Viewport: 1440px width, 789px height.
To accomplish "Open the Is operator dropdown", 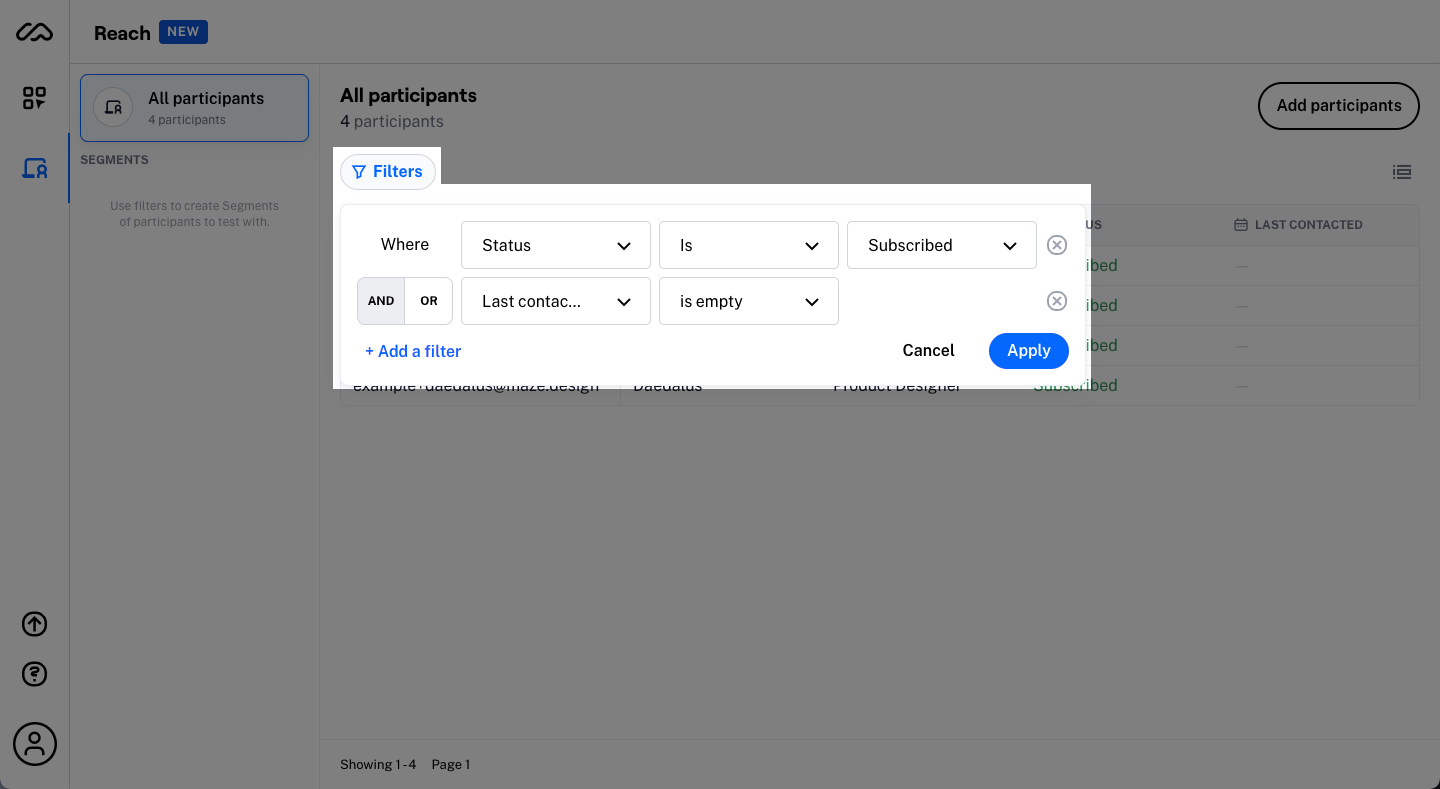I will [x=748, y=244].
